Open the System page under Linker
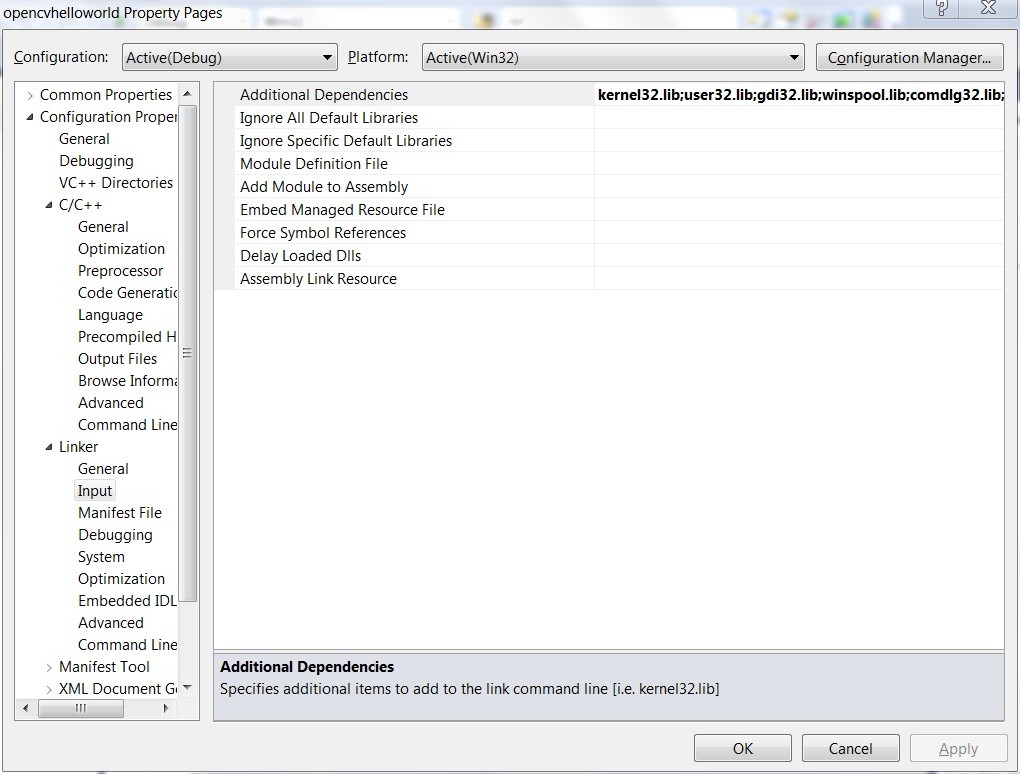 click(101, 556)
